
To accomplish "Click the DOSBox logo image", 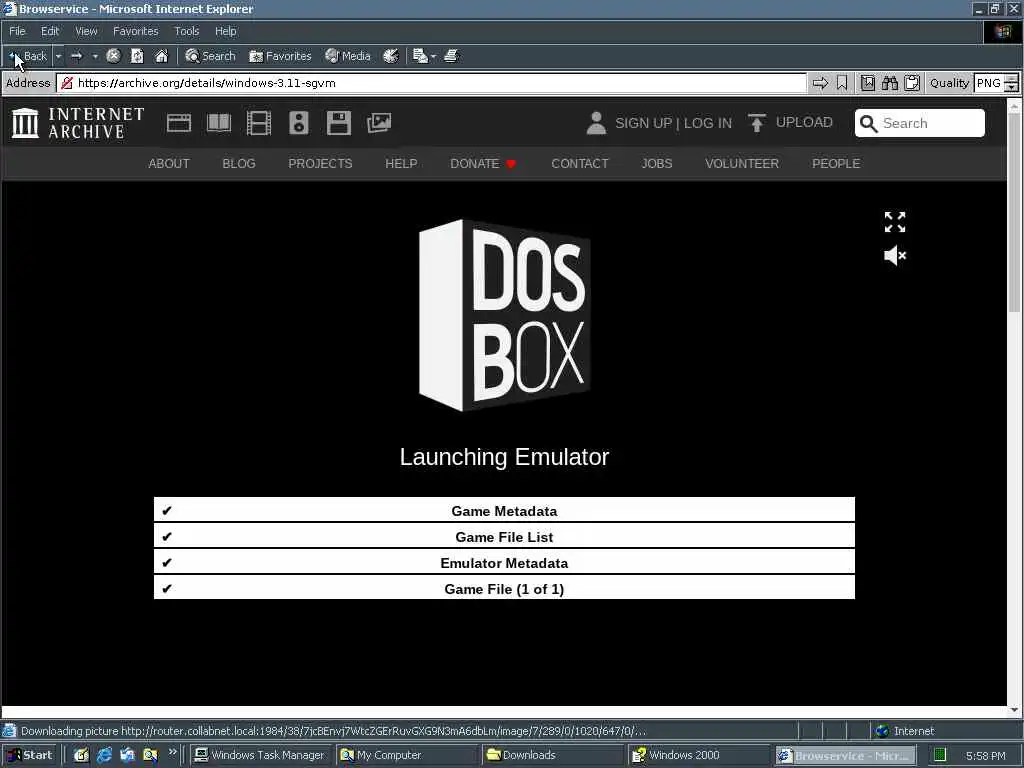I will (504, 315).
